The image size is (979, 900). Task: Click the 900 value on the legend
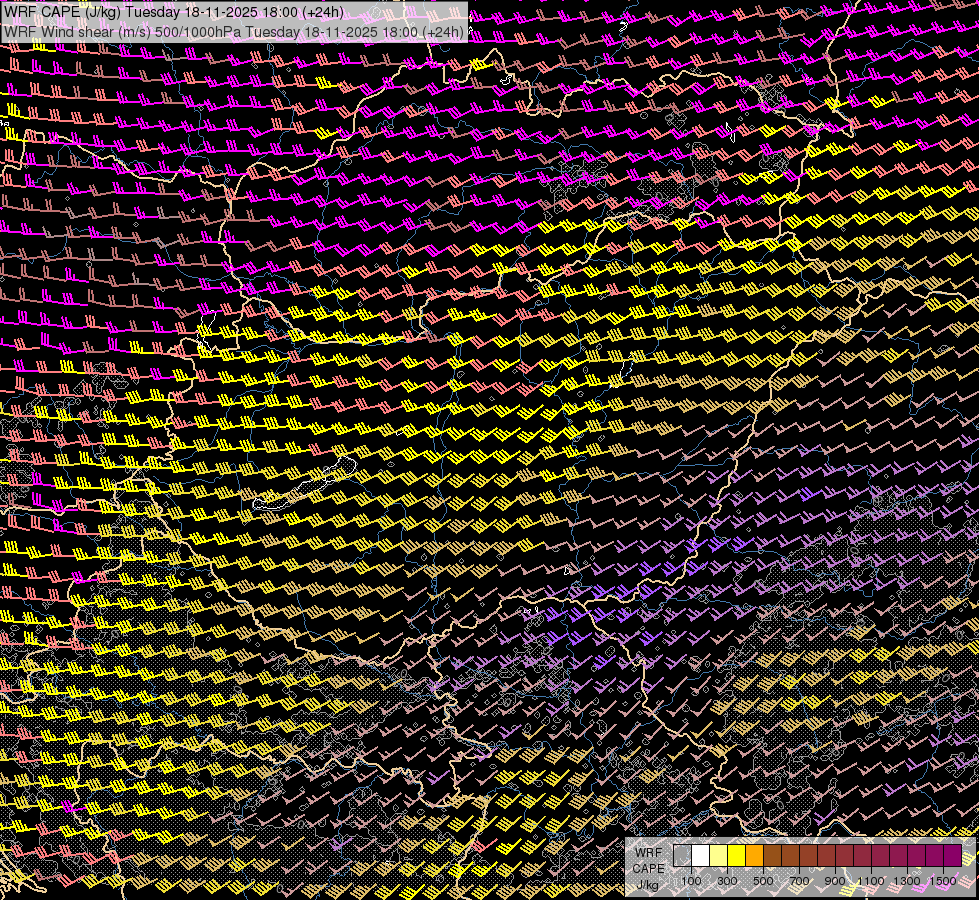pyautogui.click(x=835, y=881)
